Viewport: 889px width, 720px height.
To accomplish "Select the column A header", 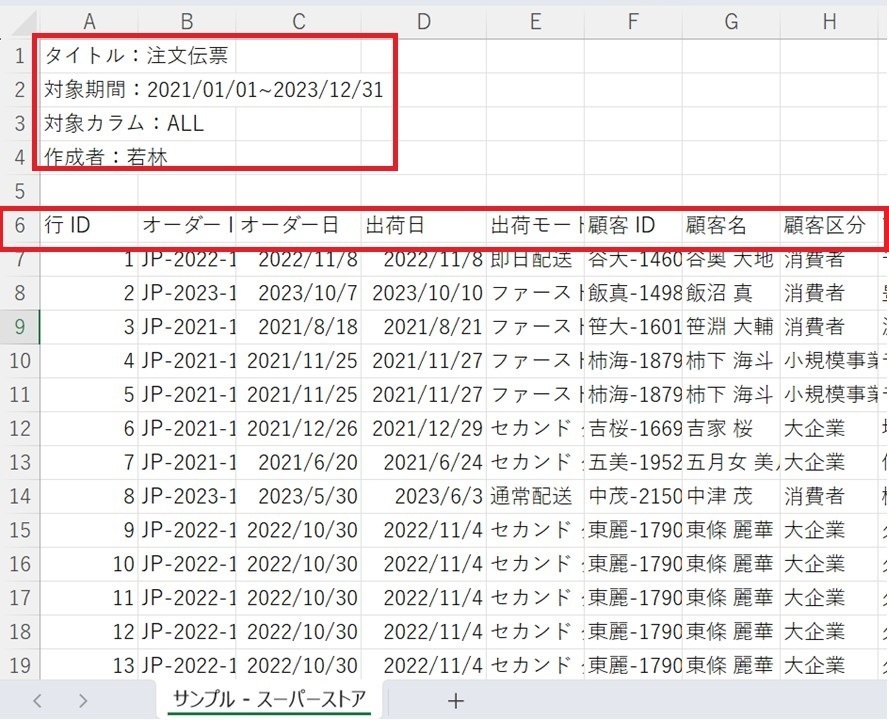I will [x=89, y=21].
